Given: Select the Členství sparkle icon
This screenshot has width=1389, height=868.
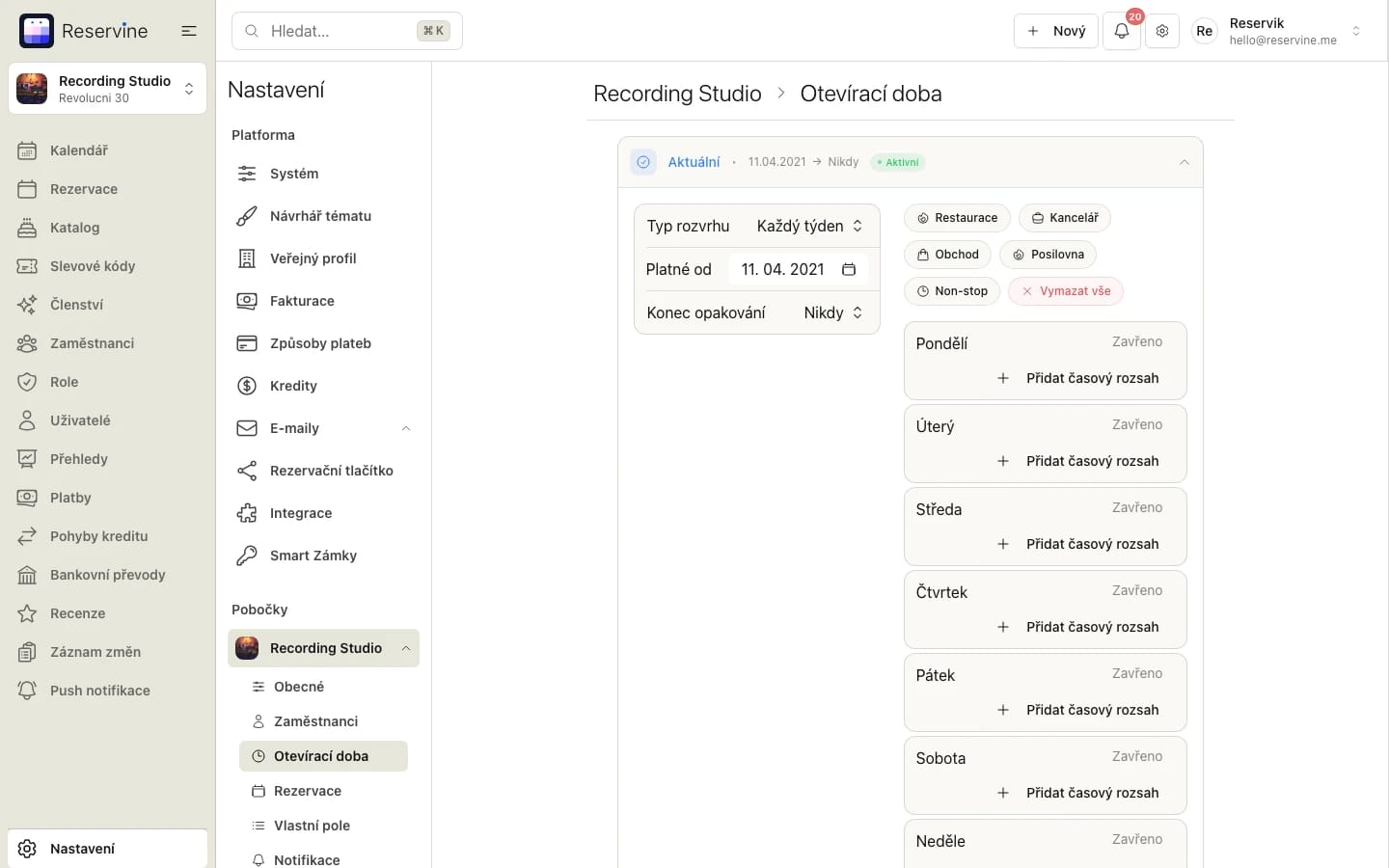Looking at the screenshot, I should tap(27, 305).
